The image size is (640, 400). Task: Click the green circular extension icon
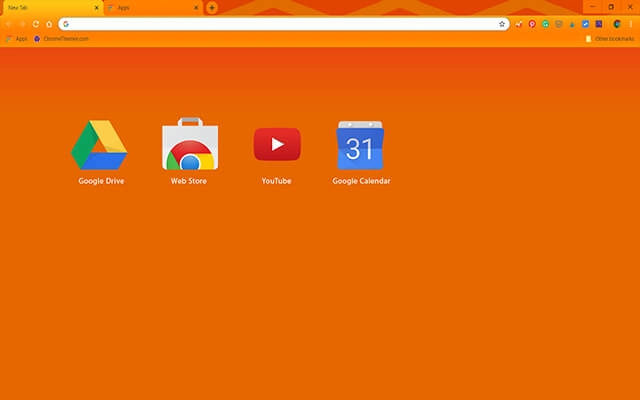pyautogui.click(x=546, y=24)
